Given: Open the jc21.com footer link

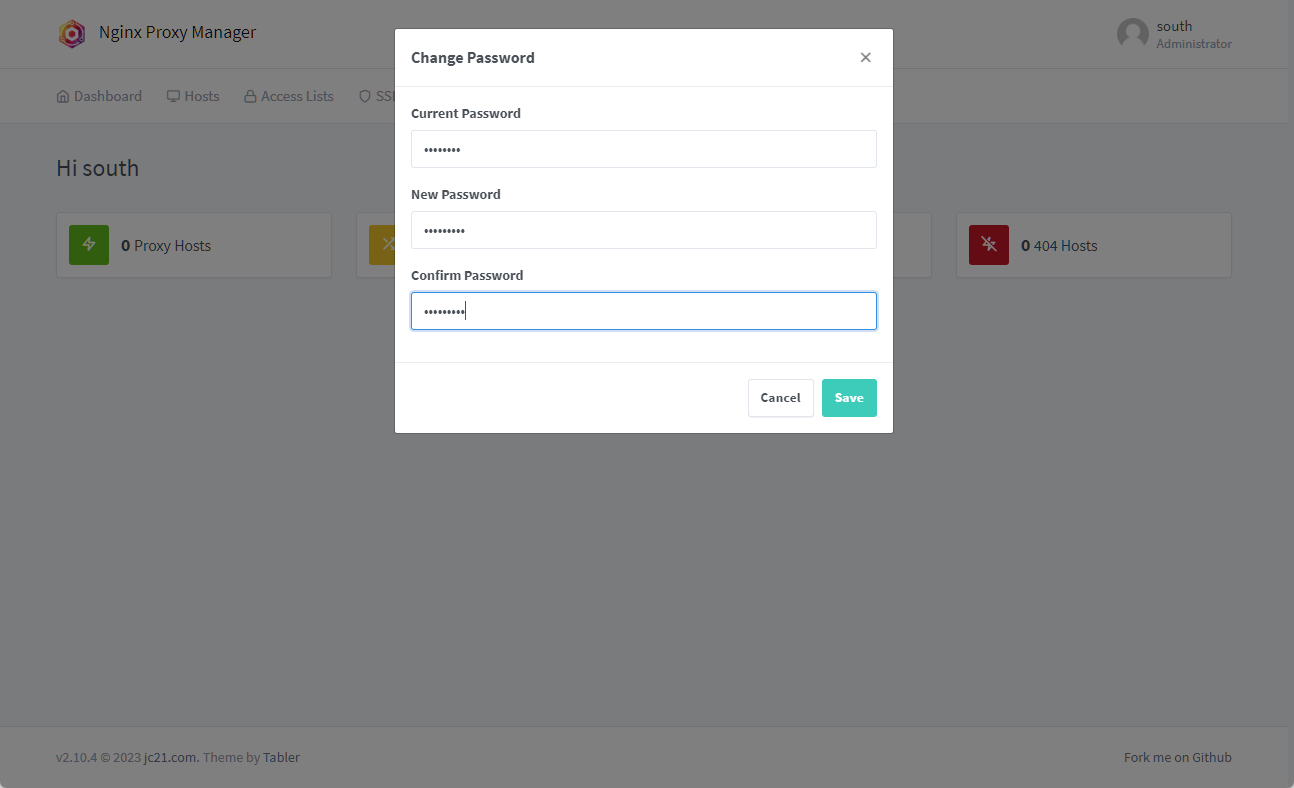Looking at the screenshot, I should [170, 757].
